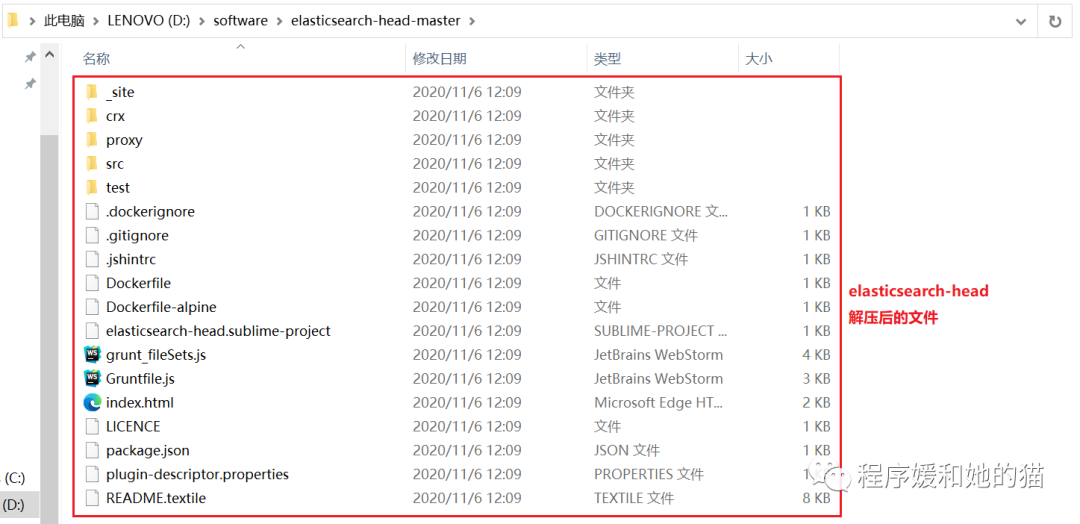Select the LICENCE file icon
This screenshot has height=524, width=1080.
[92, 426]
